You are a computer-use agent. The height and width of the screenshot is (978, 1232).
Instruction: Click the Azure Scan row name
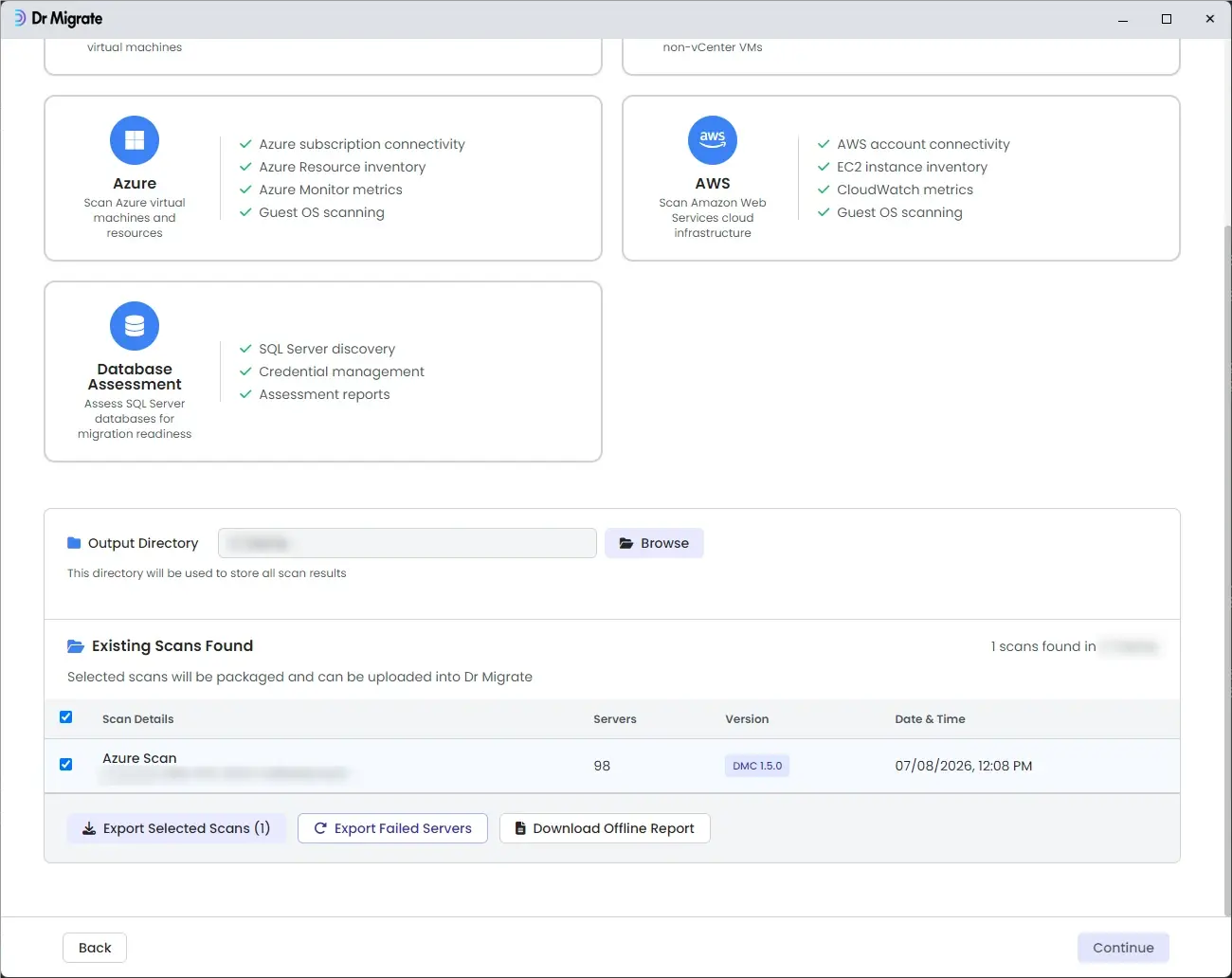coord(139,758)
